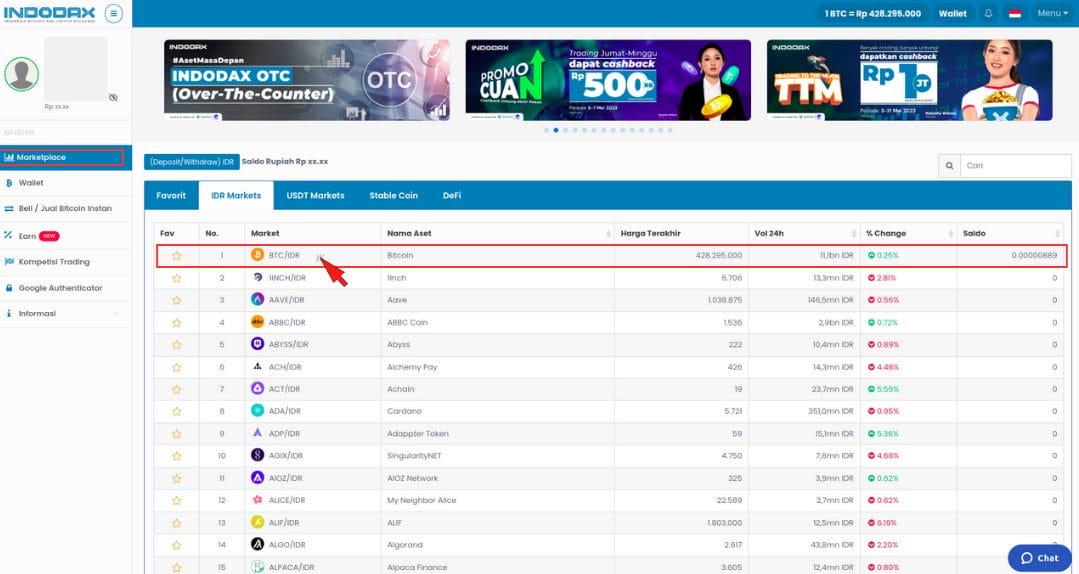Click the AGIX coin icon
Image resolution: width=1079 pixels, height=574 pixels.
257,456
